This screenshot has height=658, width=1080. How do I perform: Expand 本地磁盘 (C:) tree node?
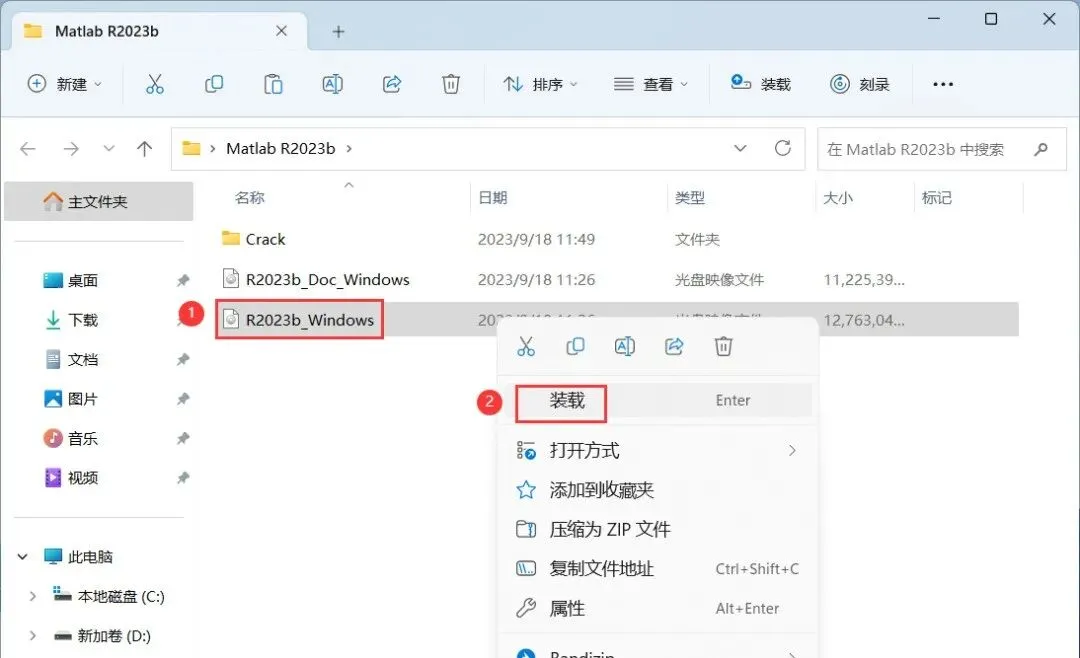(x=32, y=597)
